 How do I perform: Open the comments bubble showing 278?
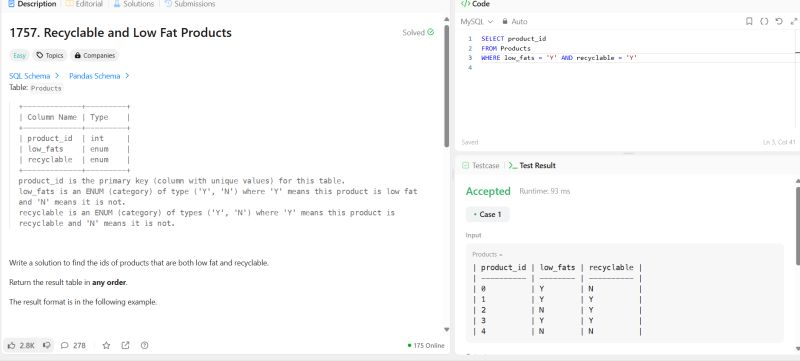click(73, 345)
